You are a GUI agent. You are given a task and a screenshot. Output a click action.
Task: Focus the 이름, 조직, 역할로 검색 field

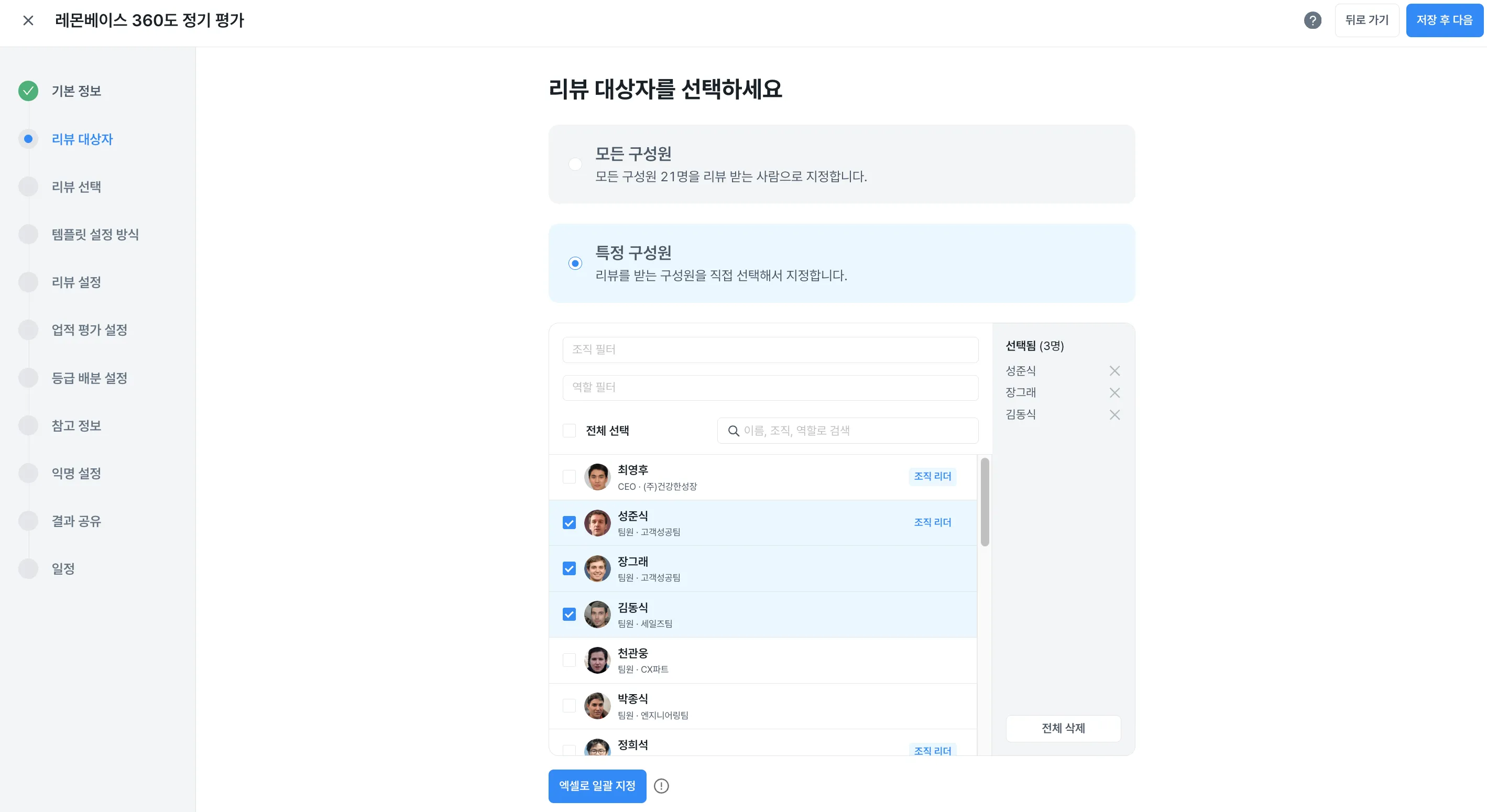[x=847, y=431]
